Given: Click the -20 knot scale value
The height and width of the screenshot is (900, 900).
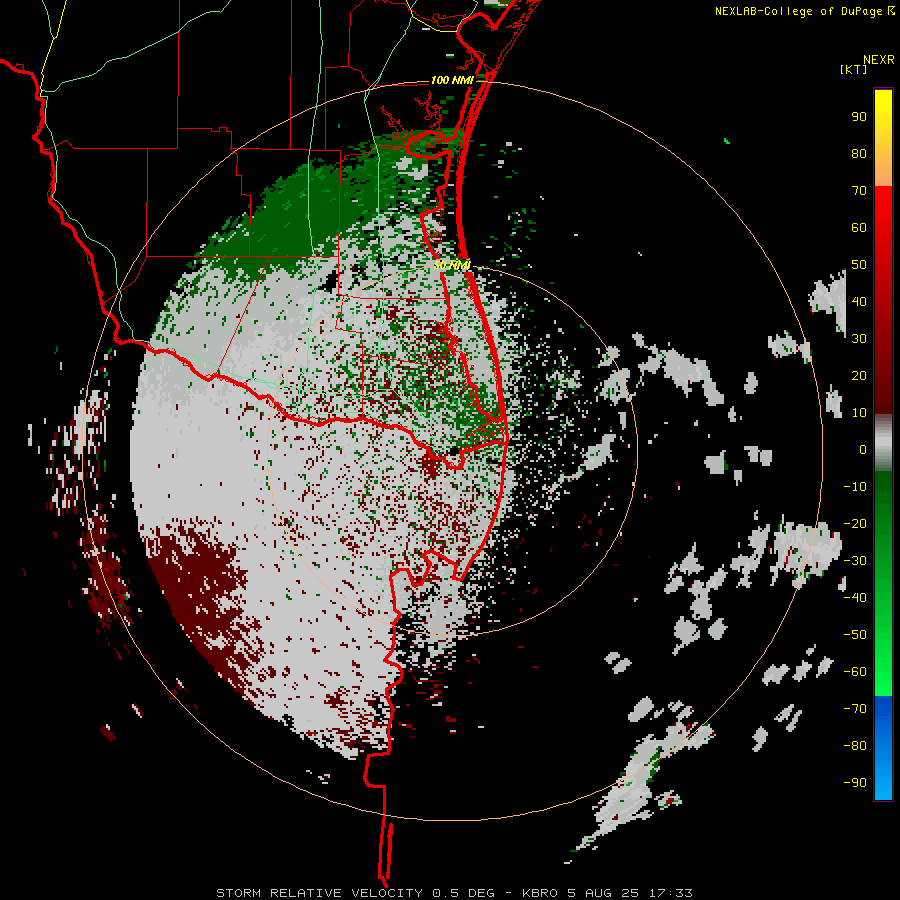Looking at the screenshot, I should (x=855, y=523).
